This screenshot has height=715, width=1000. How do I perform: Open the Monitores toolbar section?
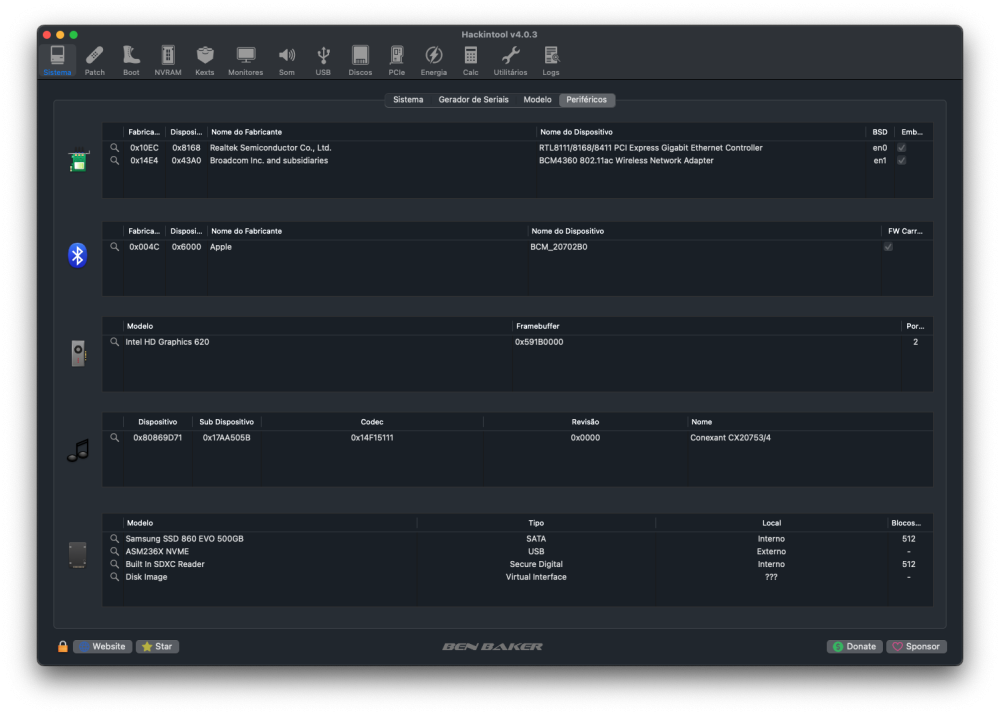point(246,61)
